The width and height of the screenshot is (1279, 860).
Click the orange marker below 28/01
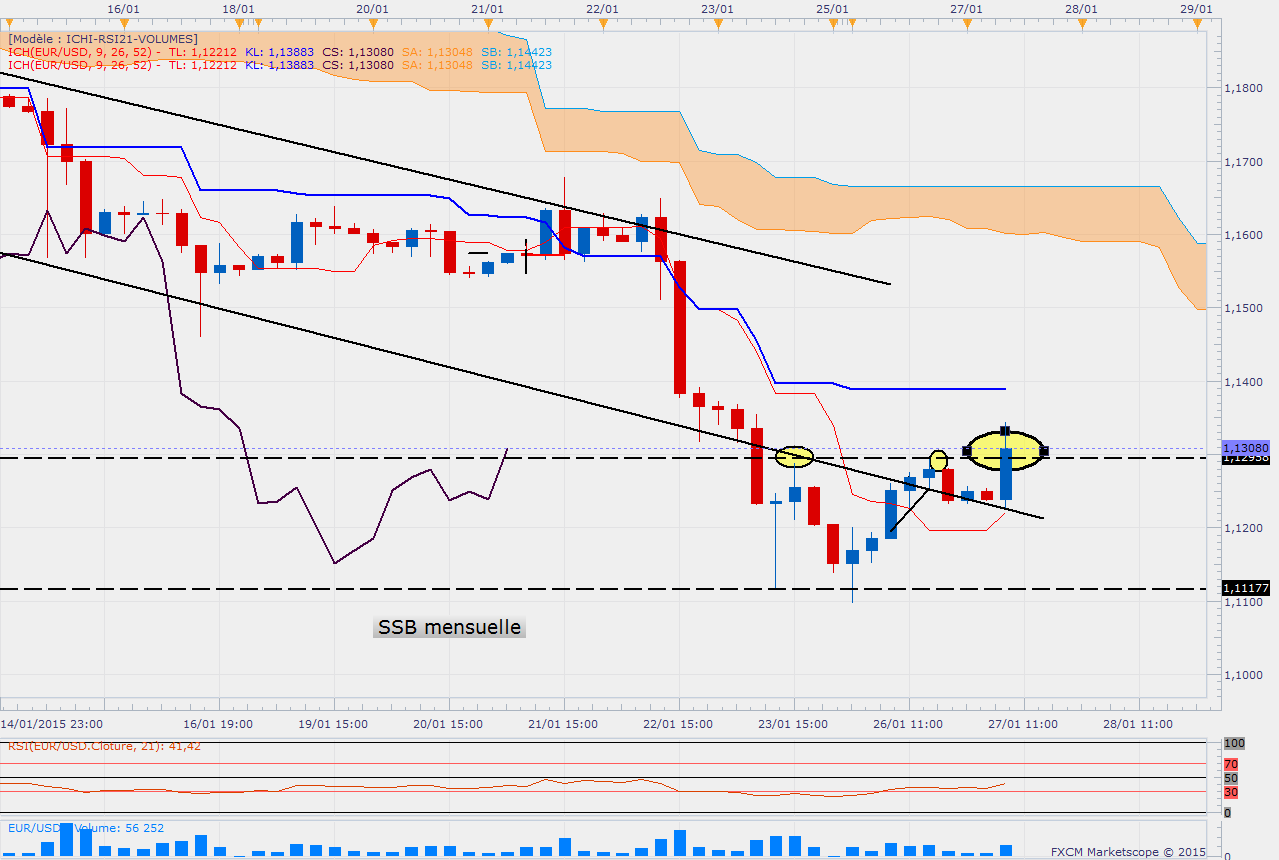pos(1082,23)
